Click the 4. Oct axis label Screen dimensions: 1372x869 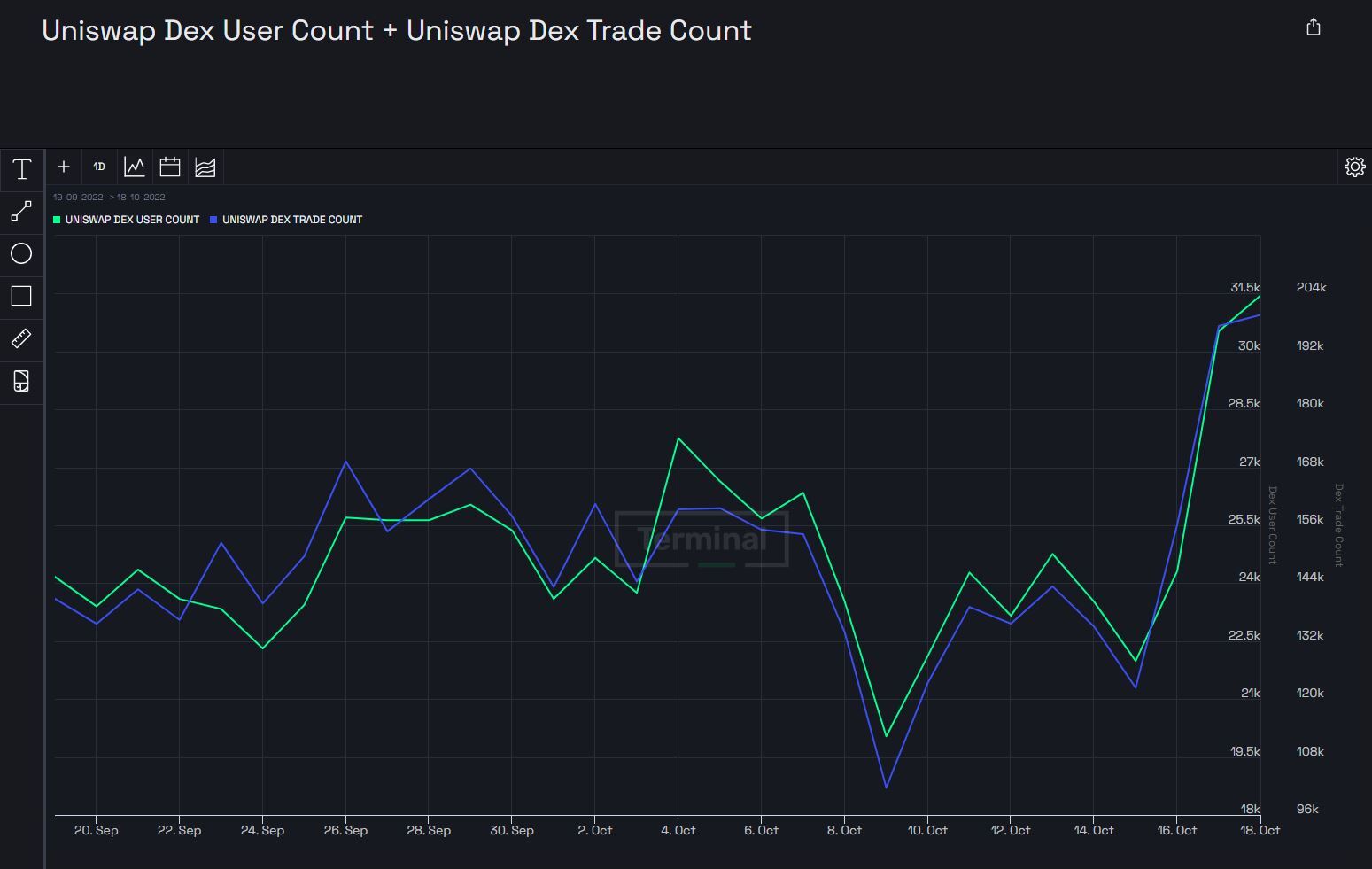[x=678, y=831]
